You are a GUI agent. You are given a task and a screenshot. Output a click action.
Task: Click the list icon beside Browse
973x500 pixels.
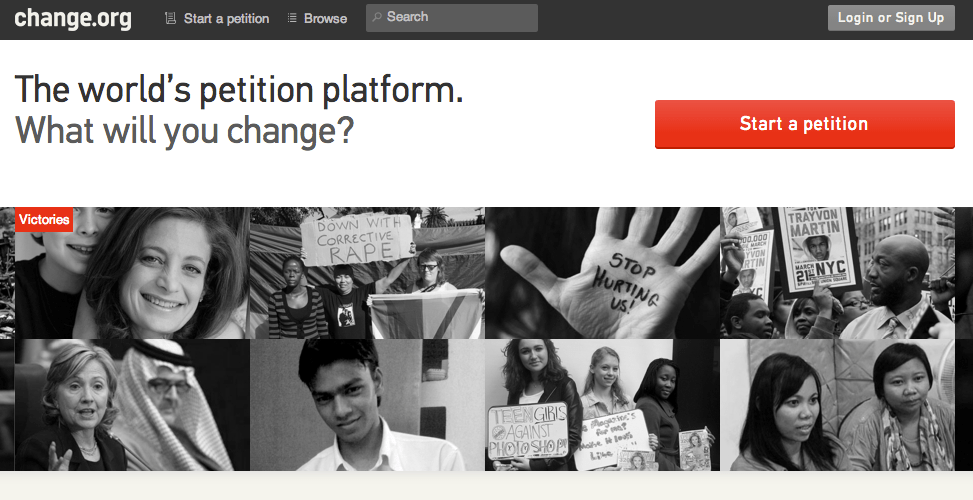(292, 18)
